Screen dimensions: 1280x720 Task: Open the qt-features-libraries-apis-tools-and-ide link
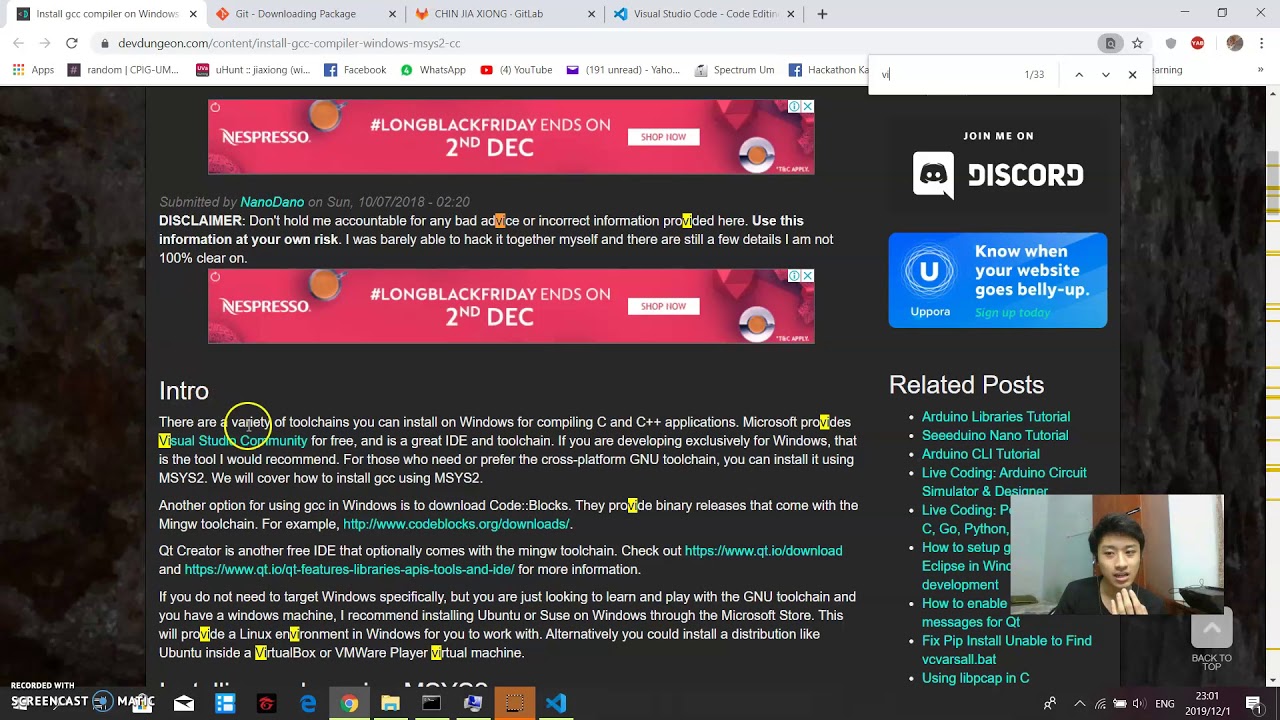tap(349, 569)
